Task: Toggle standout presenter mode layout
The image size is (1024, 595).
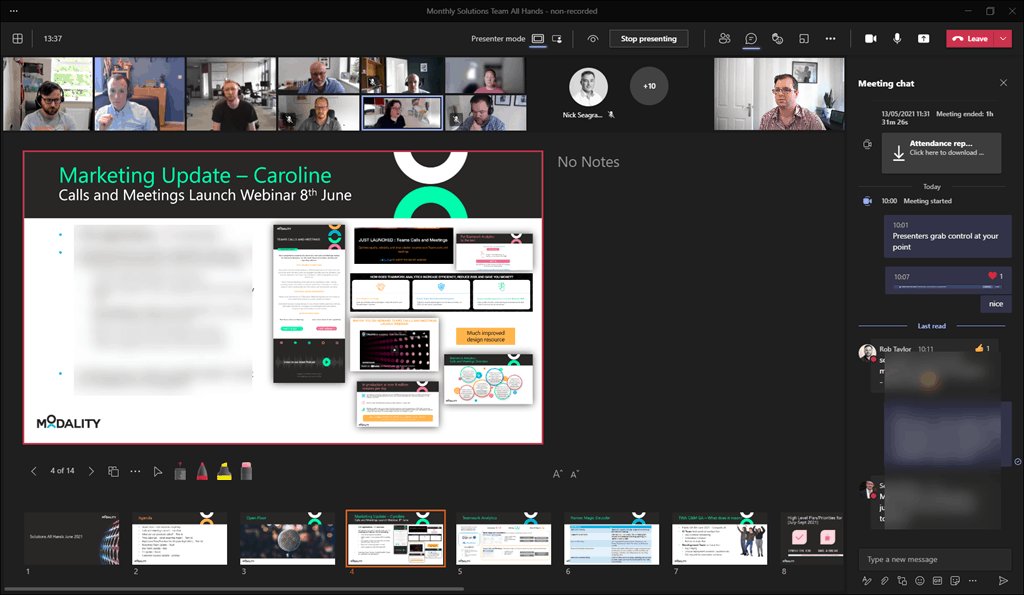Action: (x=558, y=38)
